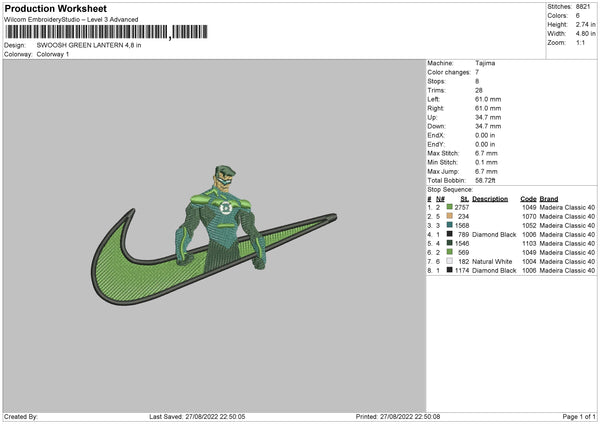Viewport: 600px width, 424px height.
Task: Click the 'Color changes:' label
Action: (449, 72)
